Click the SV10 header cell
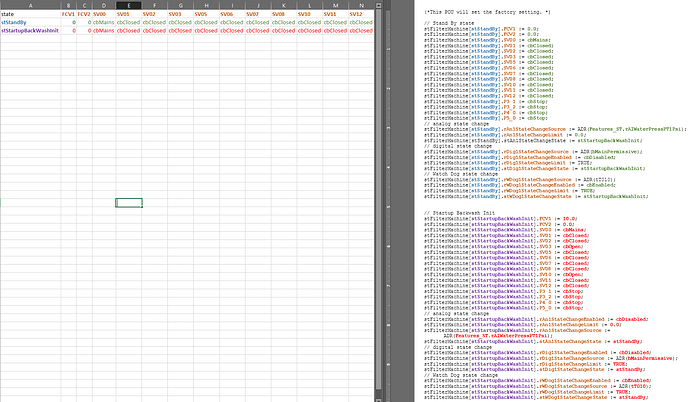The height and width of the screenshot is (402, 690). point(309,14)
